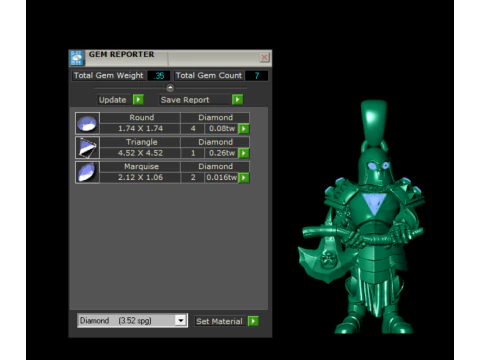This screenshot has width=480, height=360.
Task: Click the green warrior 3D model
Action: pos(362,217)
